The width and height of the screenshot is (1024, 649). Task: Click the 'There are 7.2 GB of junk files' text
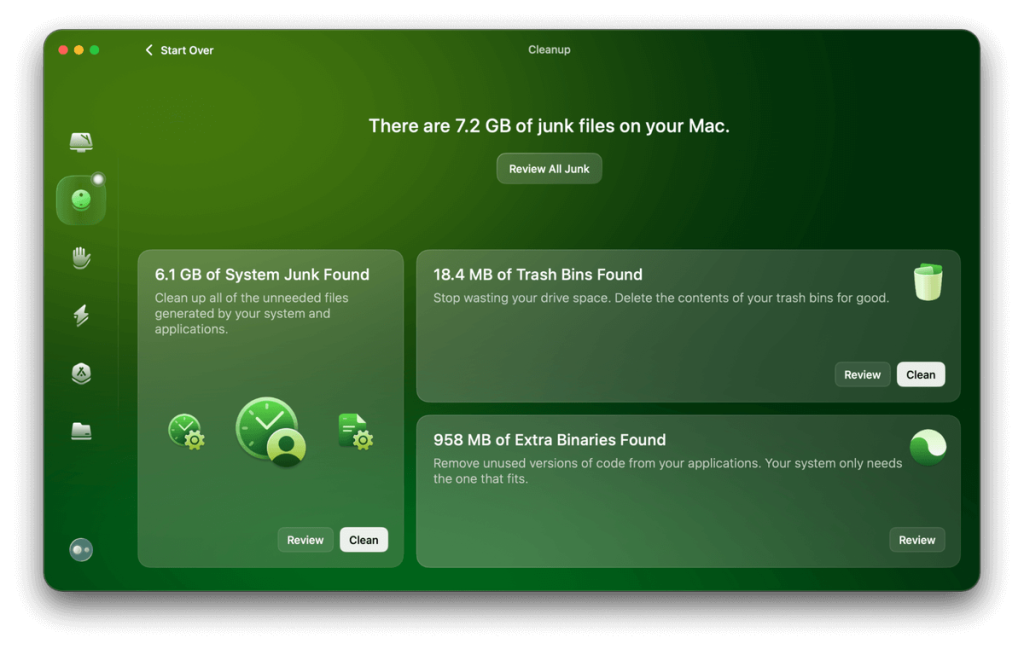coord(549,125)
